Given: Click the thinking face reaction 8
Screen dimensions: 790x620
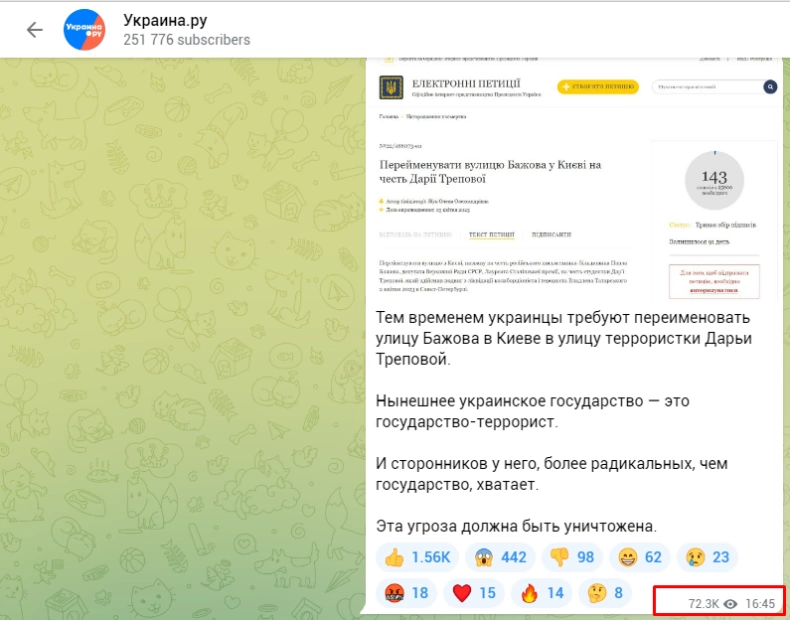Looking at the screenshot, I should coord(605,593).
